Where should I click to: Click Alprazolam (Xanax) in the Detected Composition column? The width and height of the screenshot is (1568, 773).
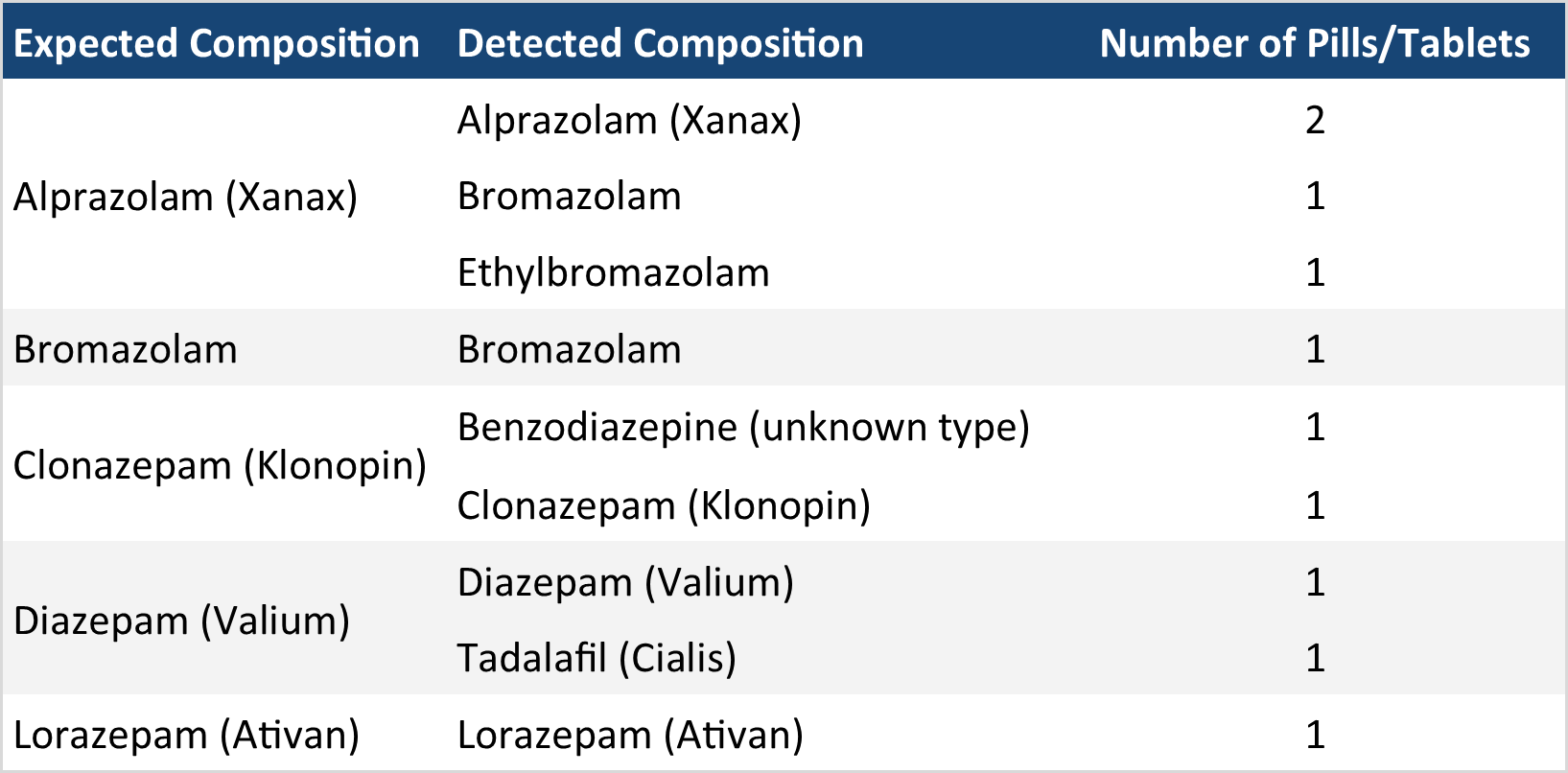pos(629,121)
